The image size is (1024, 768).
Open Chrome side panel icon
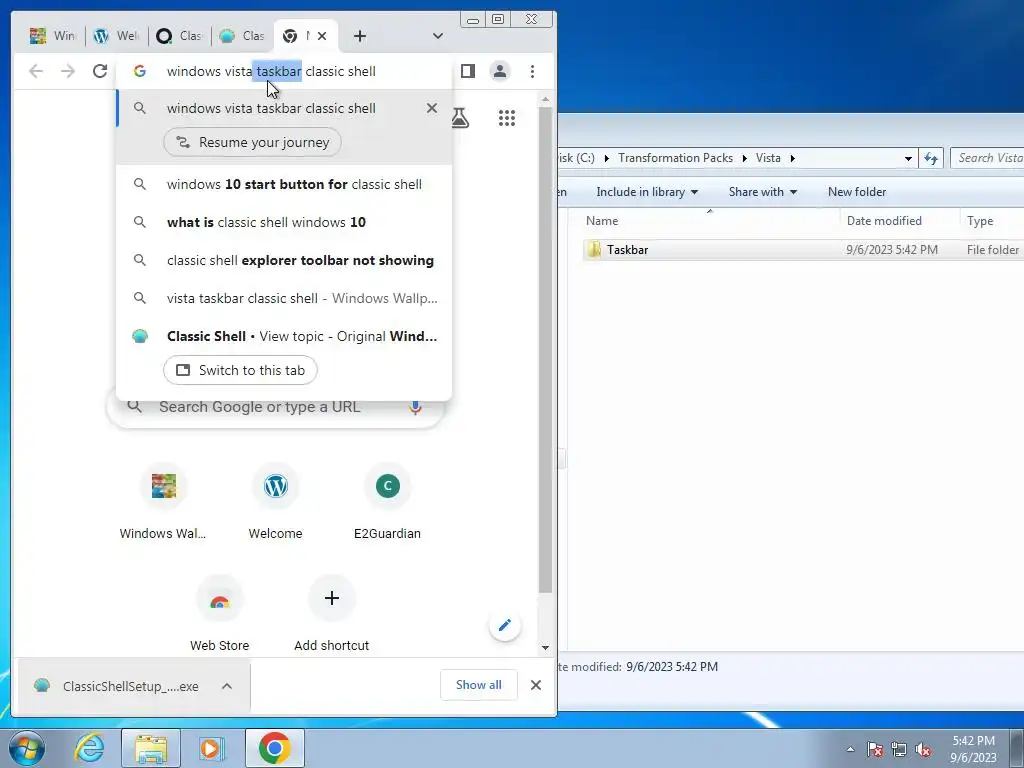pyautogui.click(x=468, y=71)
